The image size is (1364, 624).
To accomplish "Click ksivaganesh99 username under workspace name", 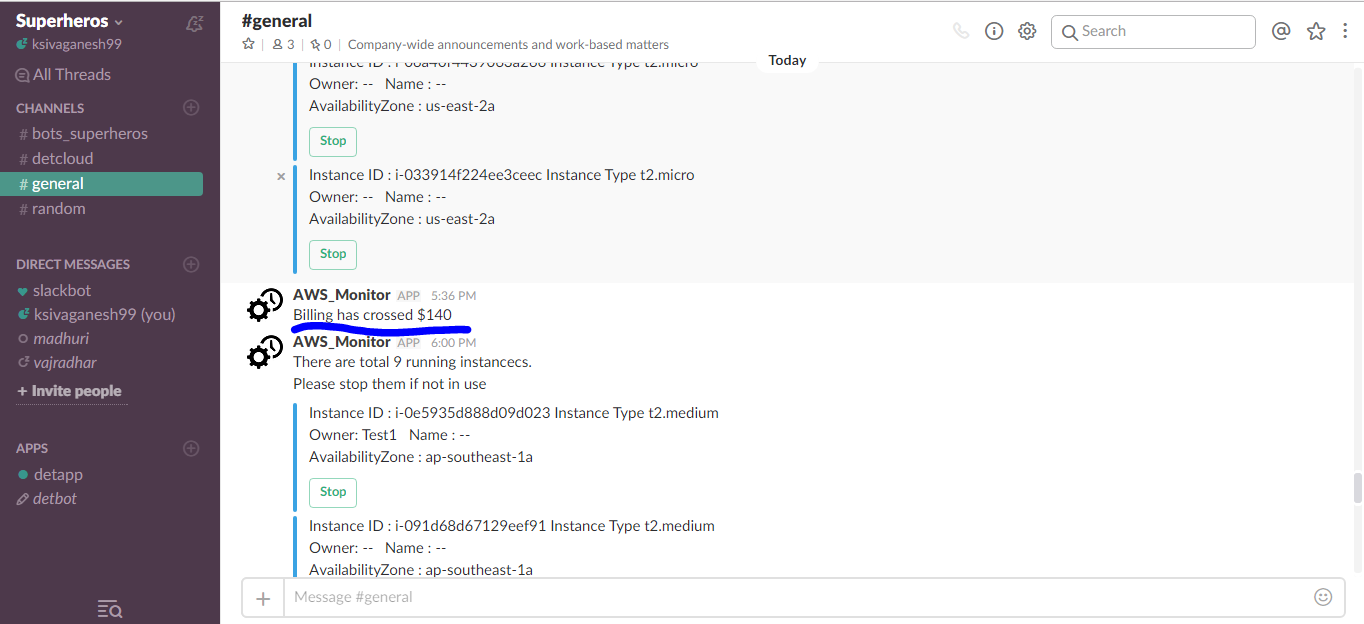I will 76,45.
